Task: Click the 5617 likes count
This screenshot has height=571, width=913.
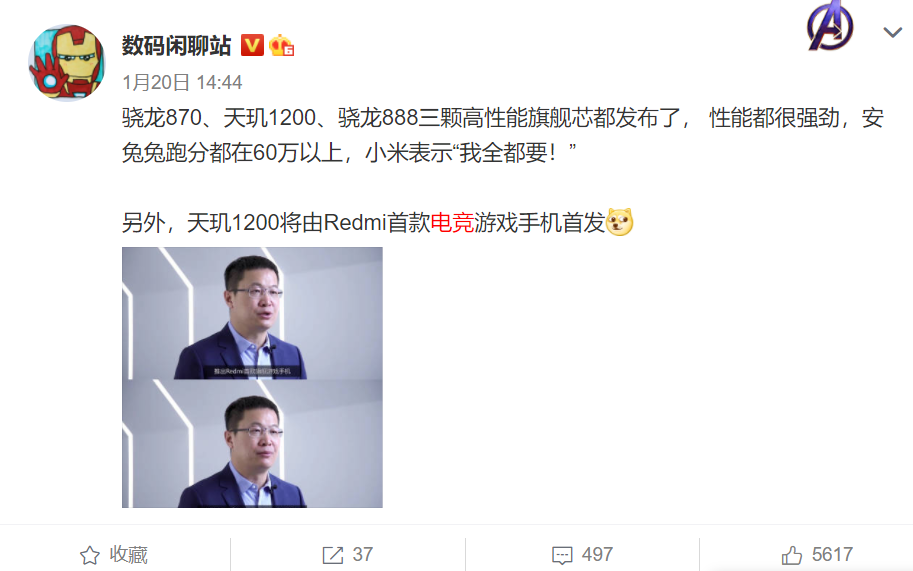Action: (x=833, y=555)
